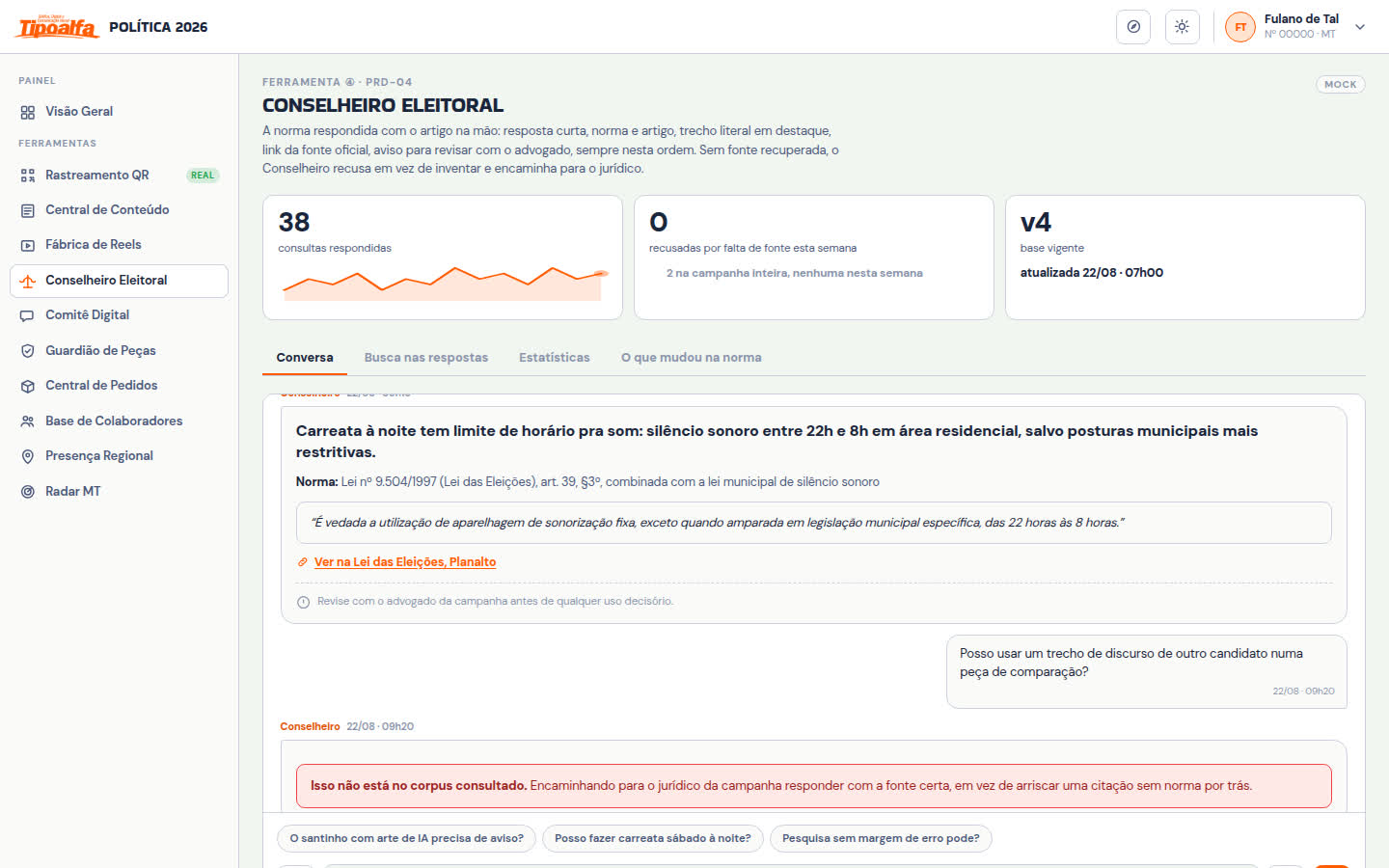
Task: Click the REAL badge beside Rastreamento QR
Action: pyautogui.click(x=203, y=176)
